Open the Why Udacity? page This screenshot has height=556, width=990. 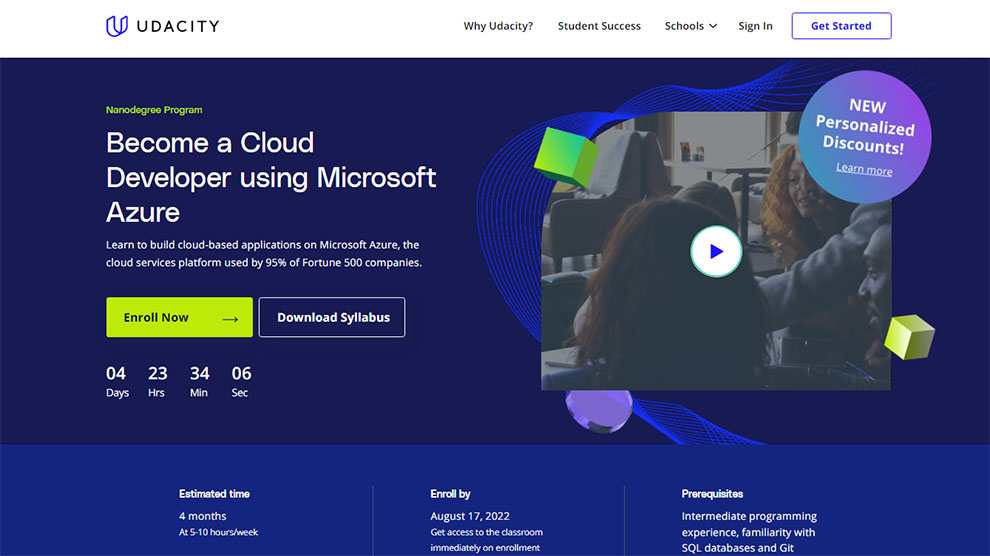click(498, 26)
